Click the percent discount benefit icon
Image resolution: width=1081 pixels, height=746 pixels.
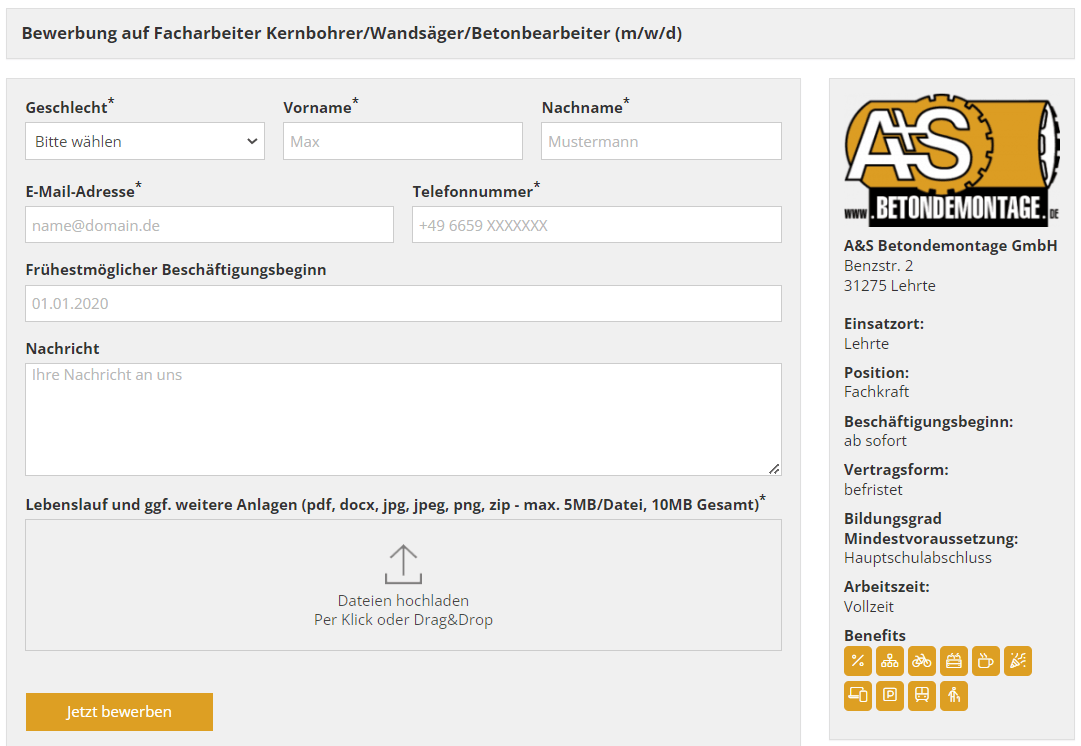click(x=858, y=661)
